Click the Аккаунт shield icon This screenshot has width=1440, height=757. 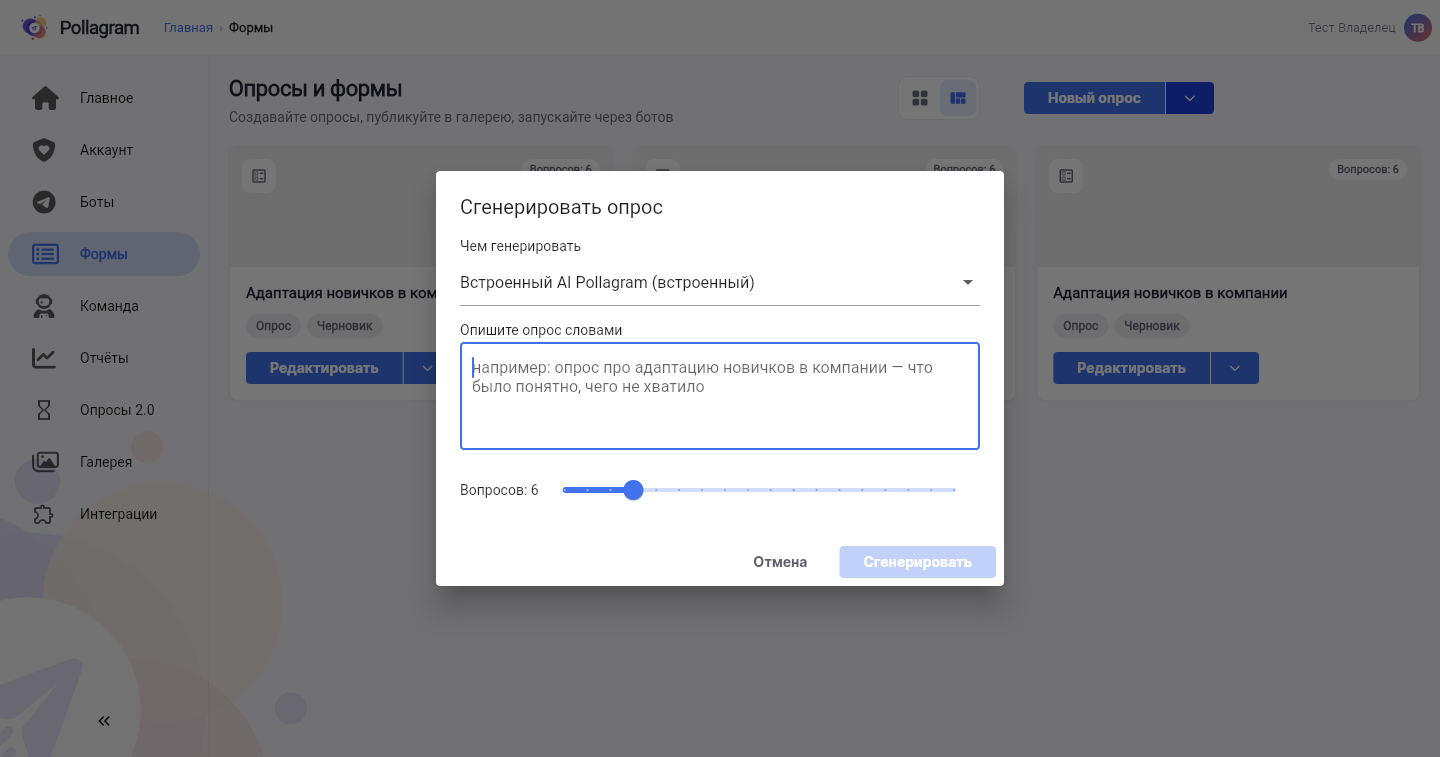(x=45, y=150)
